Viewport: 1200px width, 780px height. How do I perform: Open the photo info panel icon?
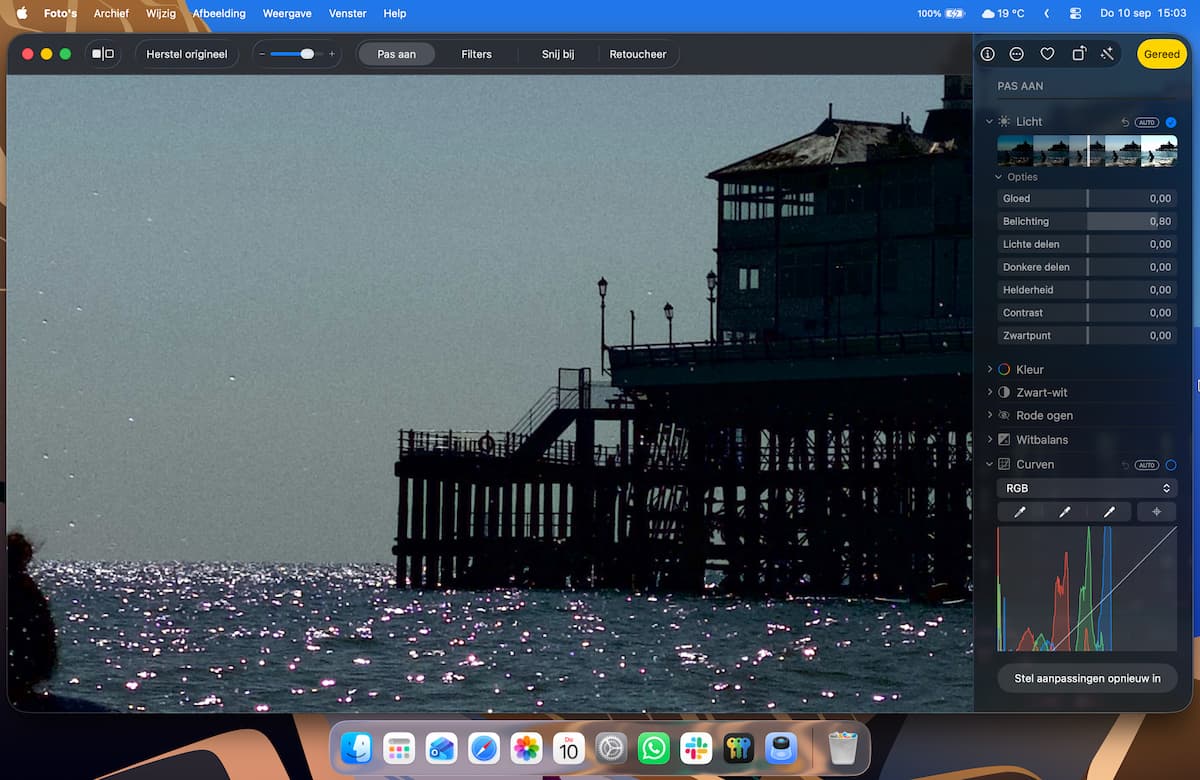pos(988,54)
